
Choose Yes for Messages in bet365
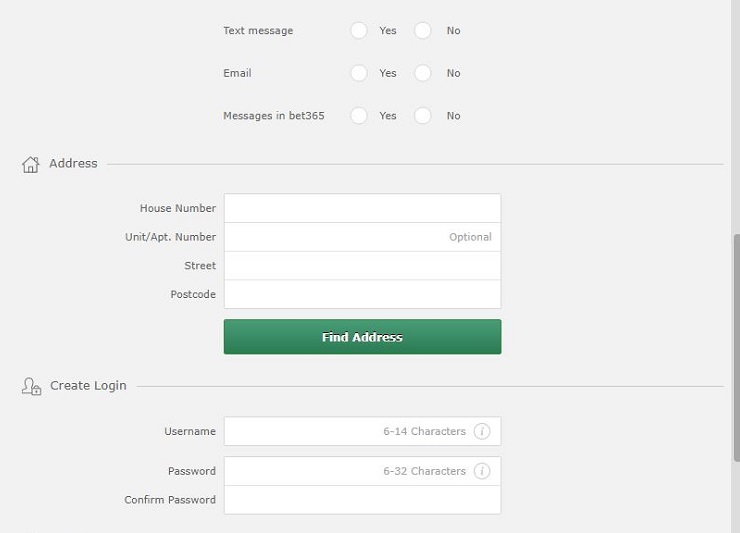(359, 116)
